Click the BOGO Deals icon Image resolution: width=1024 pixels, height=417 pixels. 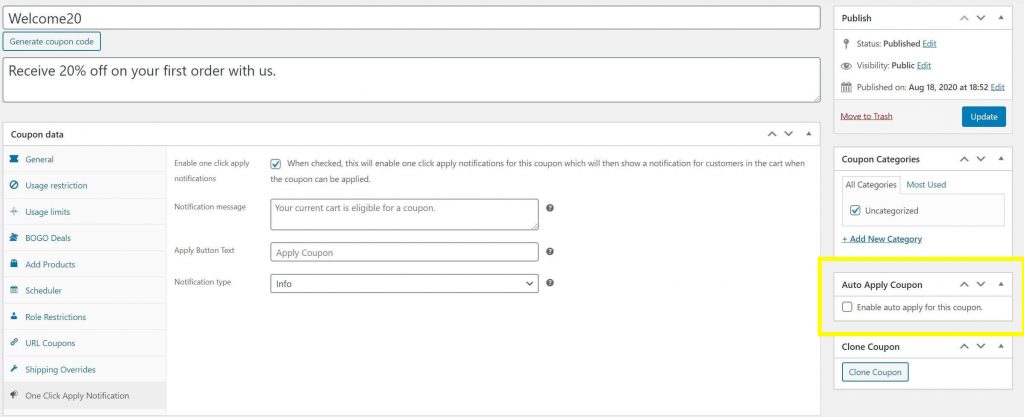tap(14, 238)
